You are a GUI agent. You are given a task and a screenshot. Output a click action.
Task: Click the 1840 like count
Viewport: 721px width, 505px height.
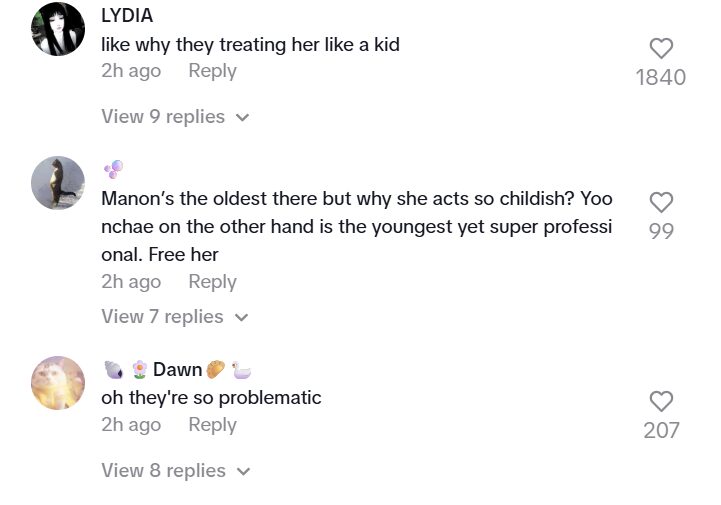(x=661, y=77)
